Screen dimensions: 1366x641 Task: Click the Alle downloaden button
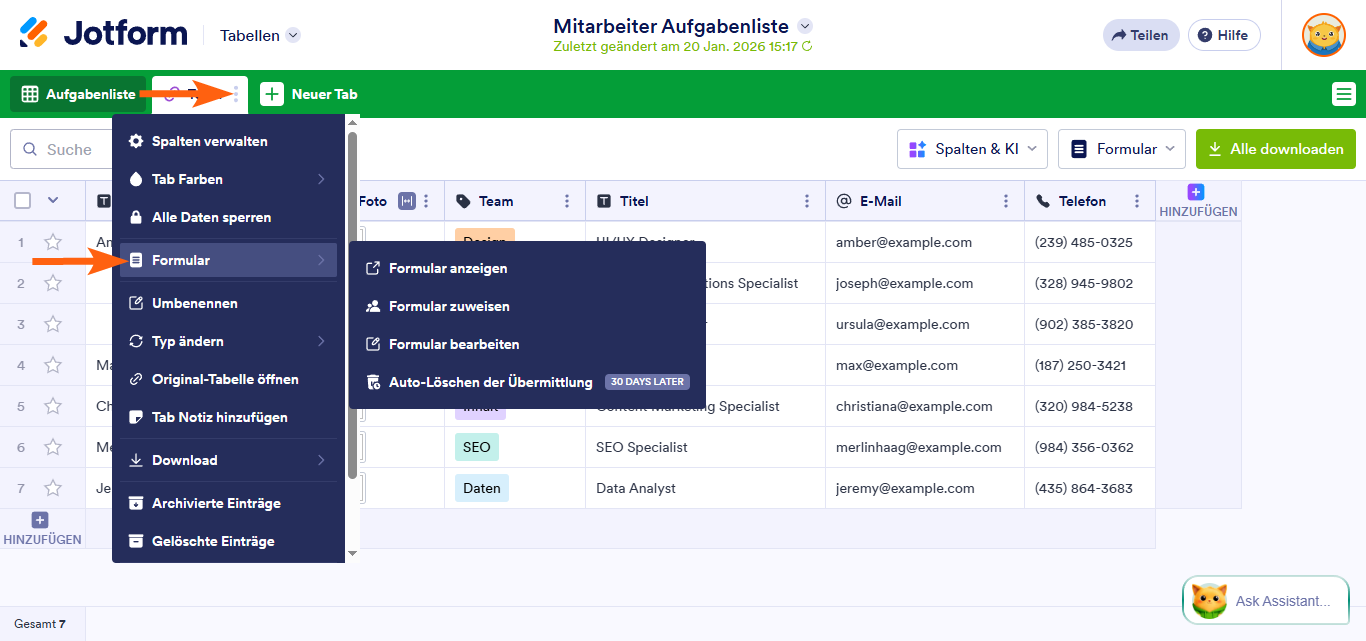click(x=1275, y=148)
